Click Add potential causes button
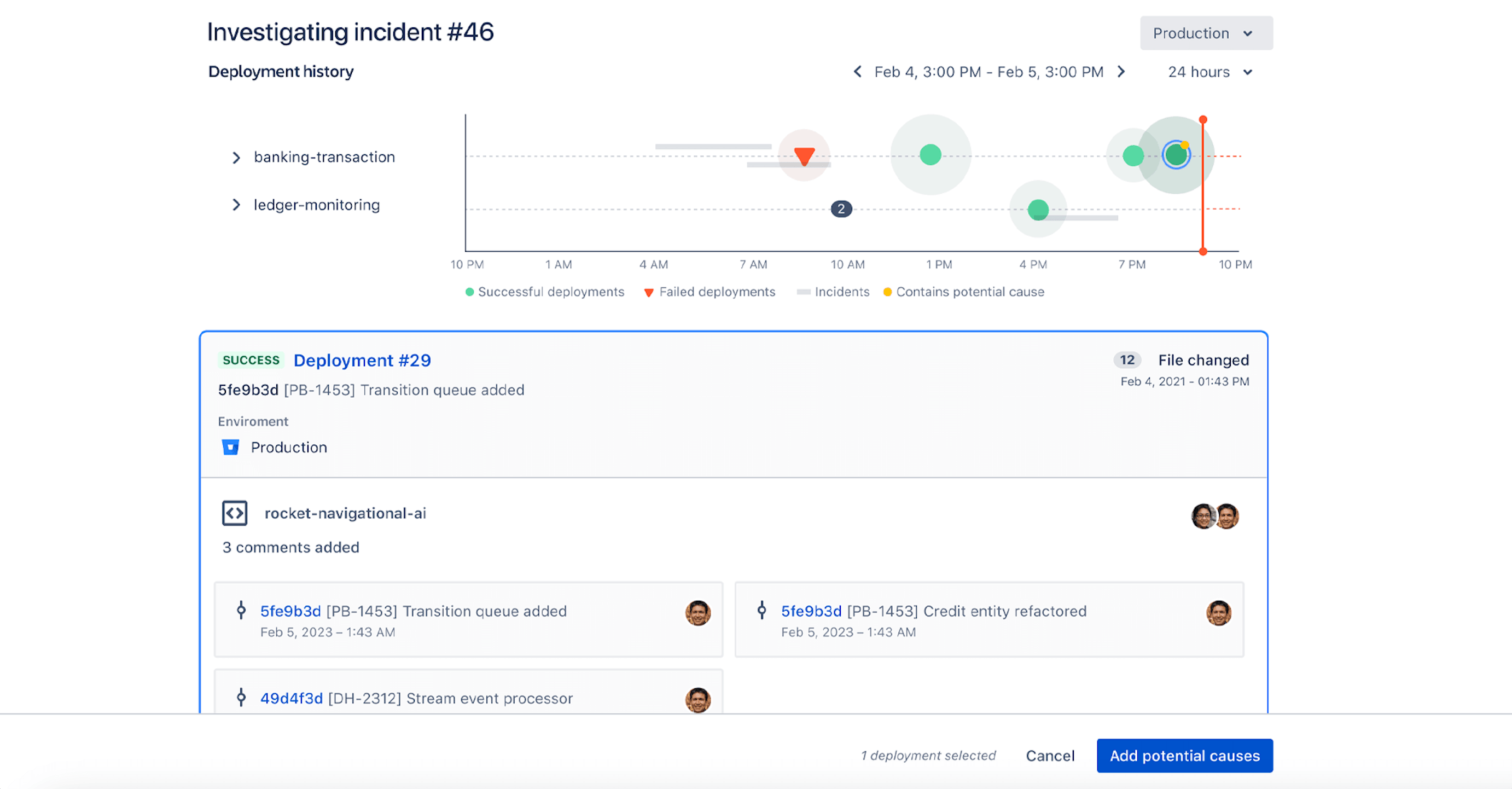Image resolution: width=1512 pixels, height=789 pixels. click(x=1184, y=755)
